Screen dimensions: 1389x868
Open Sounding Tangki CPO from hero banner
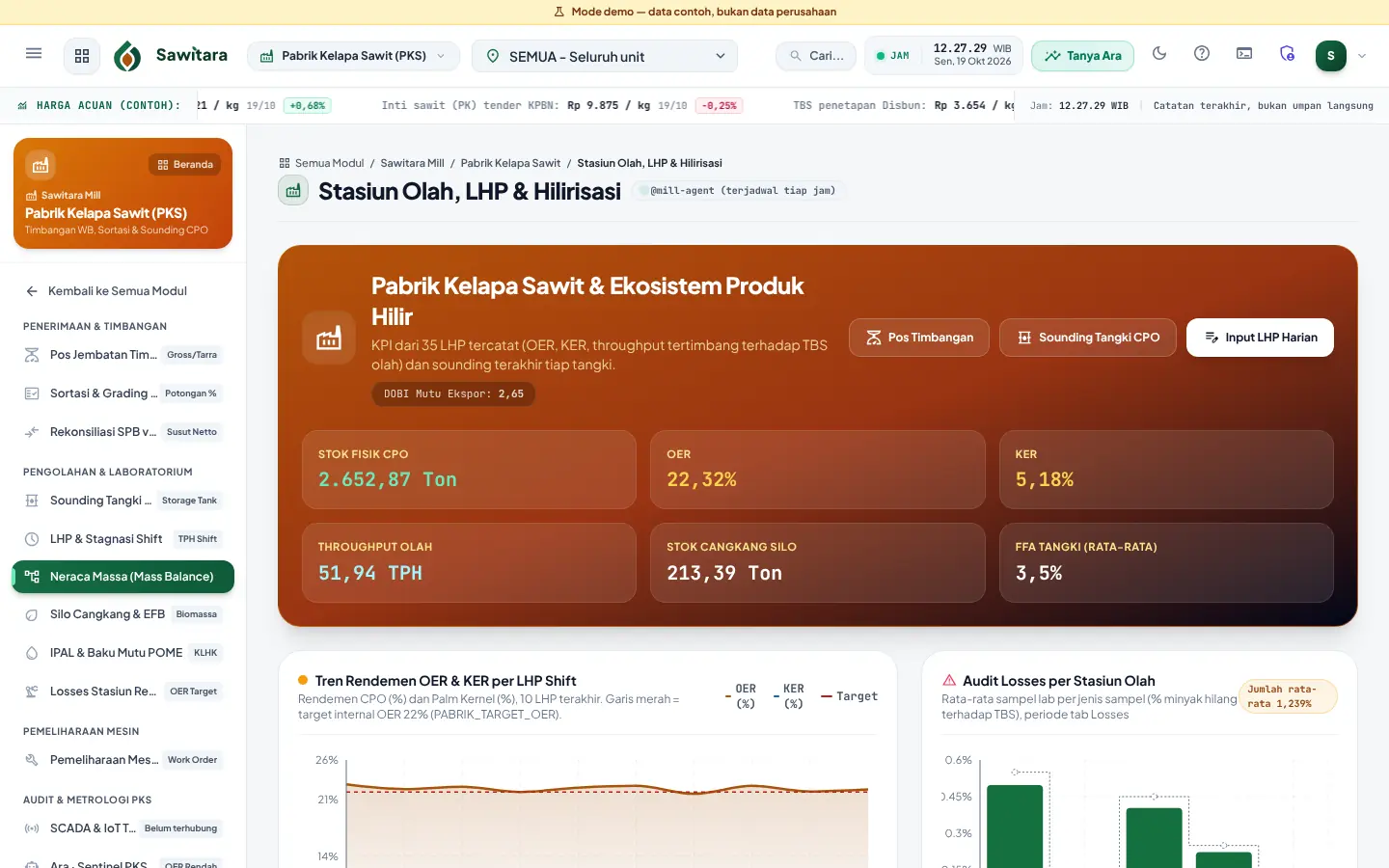[1088, 338]
